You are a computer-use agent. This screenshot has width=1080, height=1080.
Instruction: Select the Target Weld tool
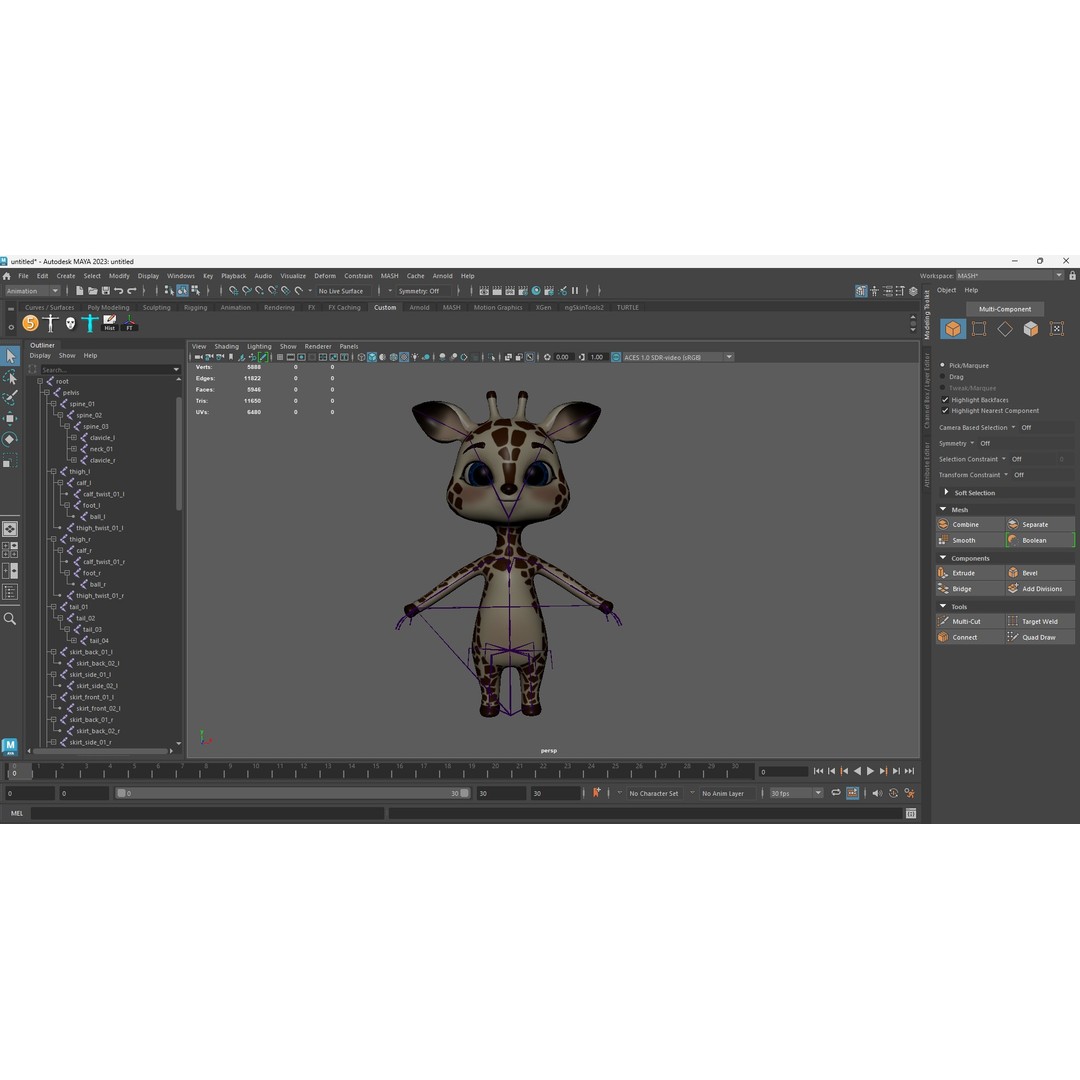click(x=1040, y=621)
